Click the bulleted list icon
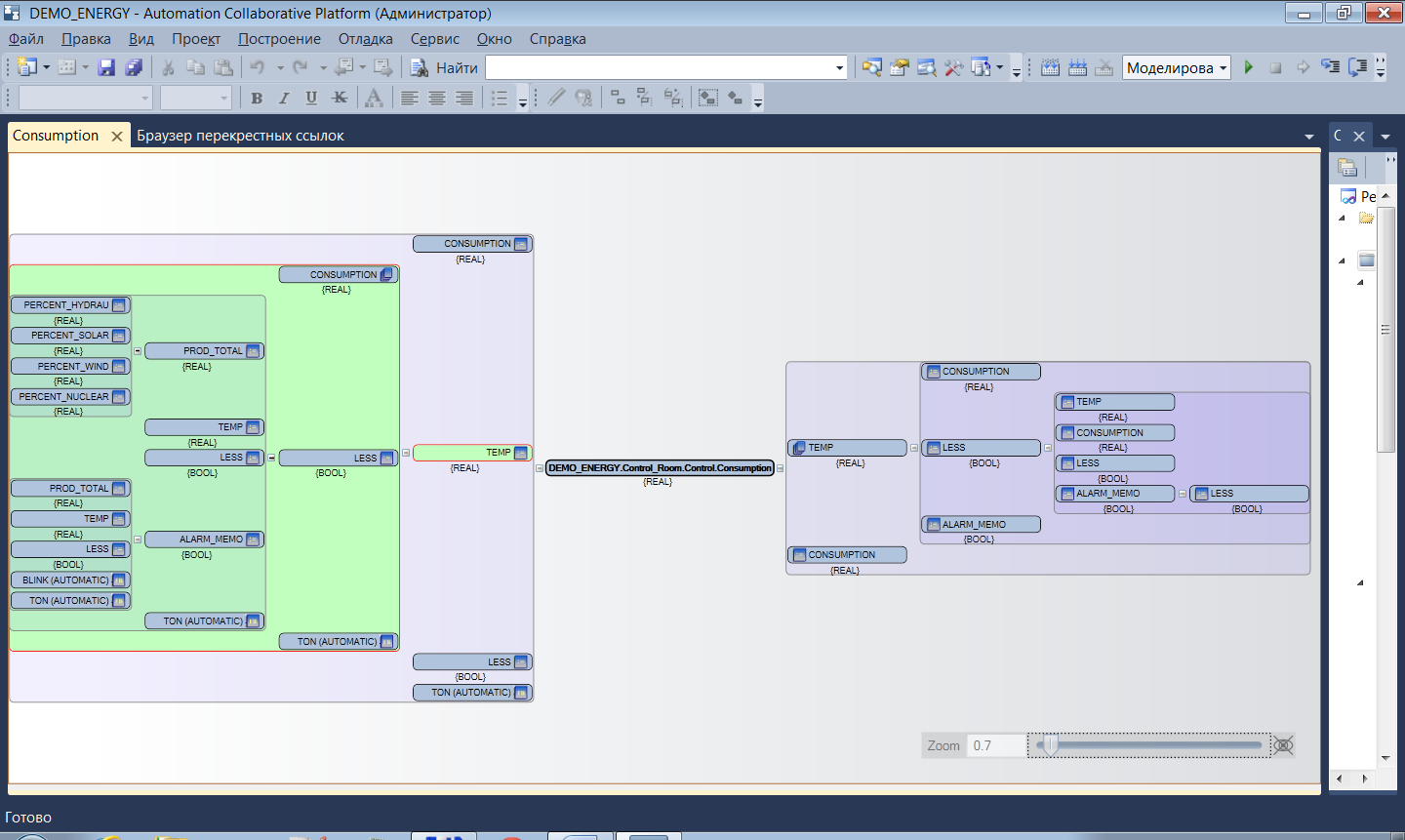1405x840 pixels. click(500, 98)
